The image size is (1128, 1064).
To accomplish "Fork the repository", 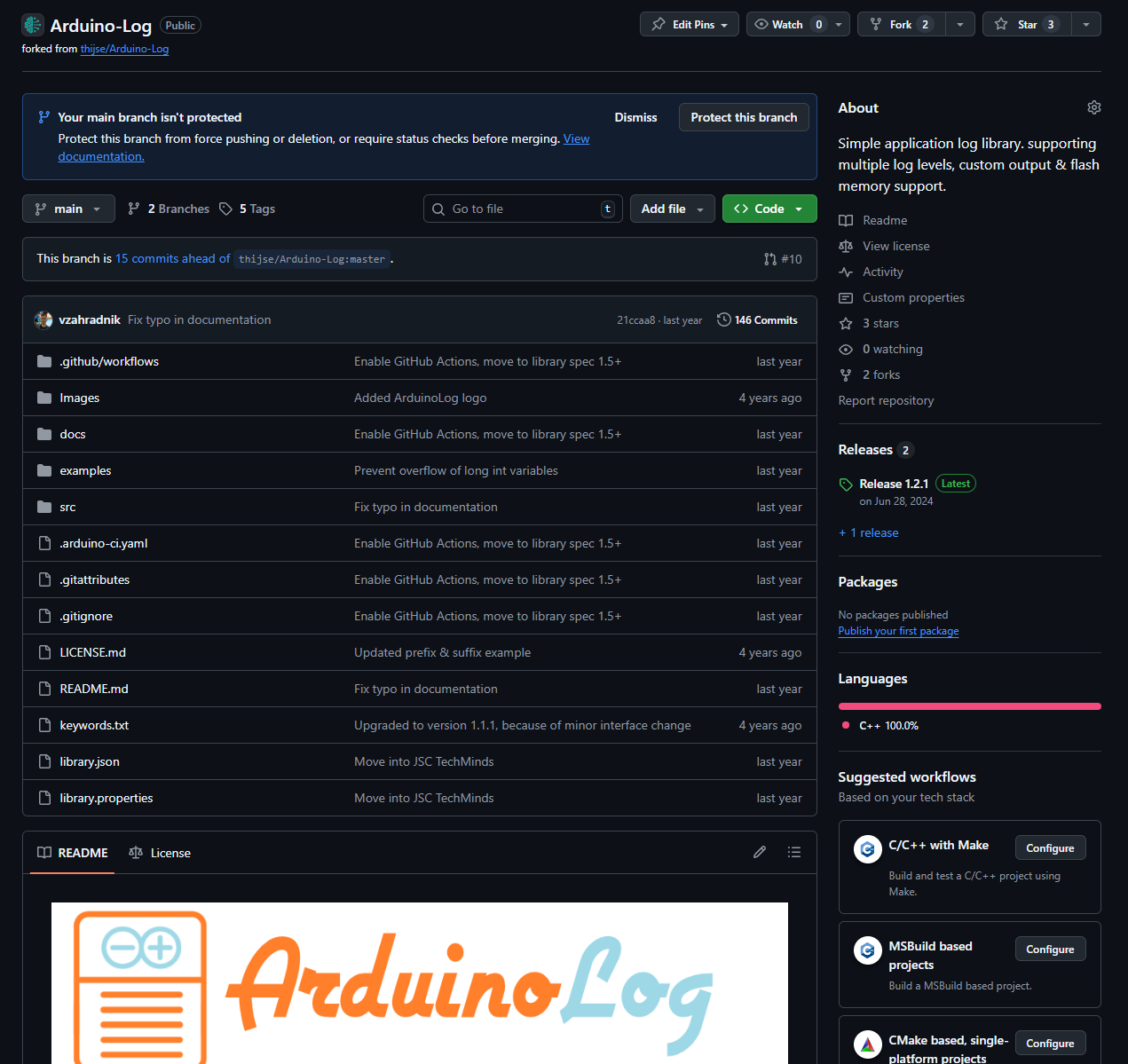I will point(902,24).
